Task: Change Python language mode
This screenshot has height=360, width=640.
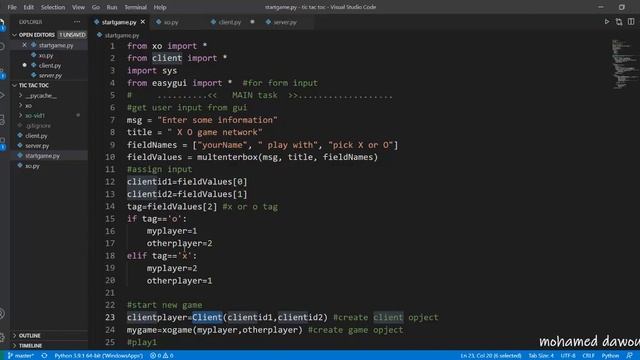Action: (x=610, y=356)
